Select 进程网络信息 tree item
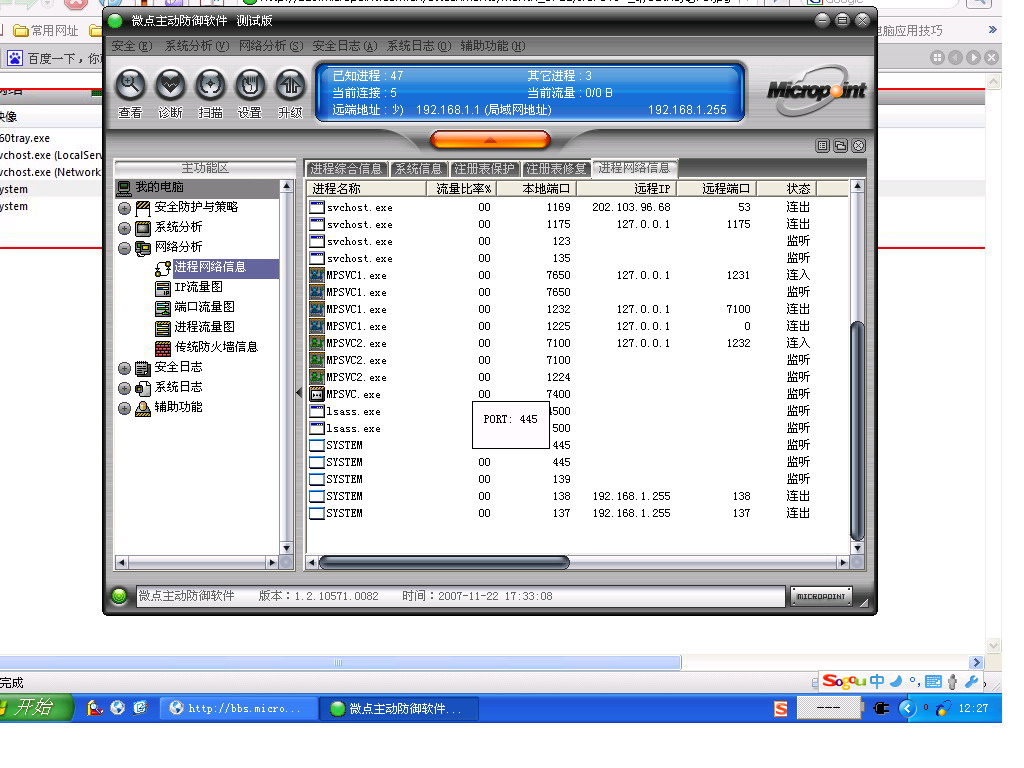The image size is (1024, 768). click(210, 267)
